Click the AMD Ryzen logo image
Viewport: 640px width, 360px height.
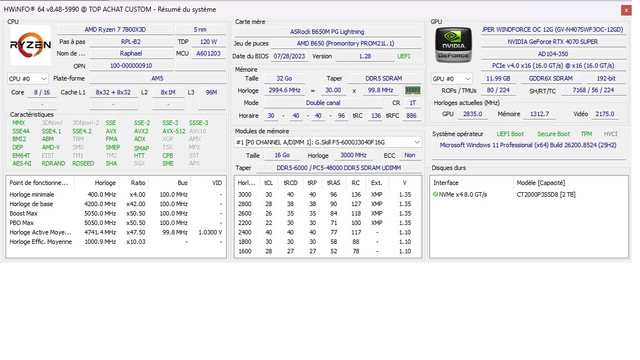click(30, 45)
